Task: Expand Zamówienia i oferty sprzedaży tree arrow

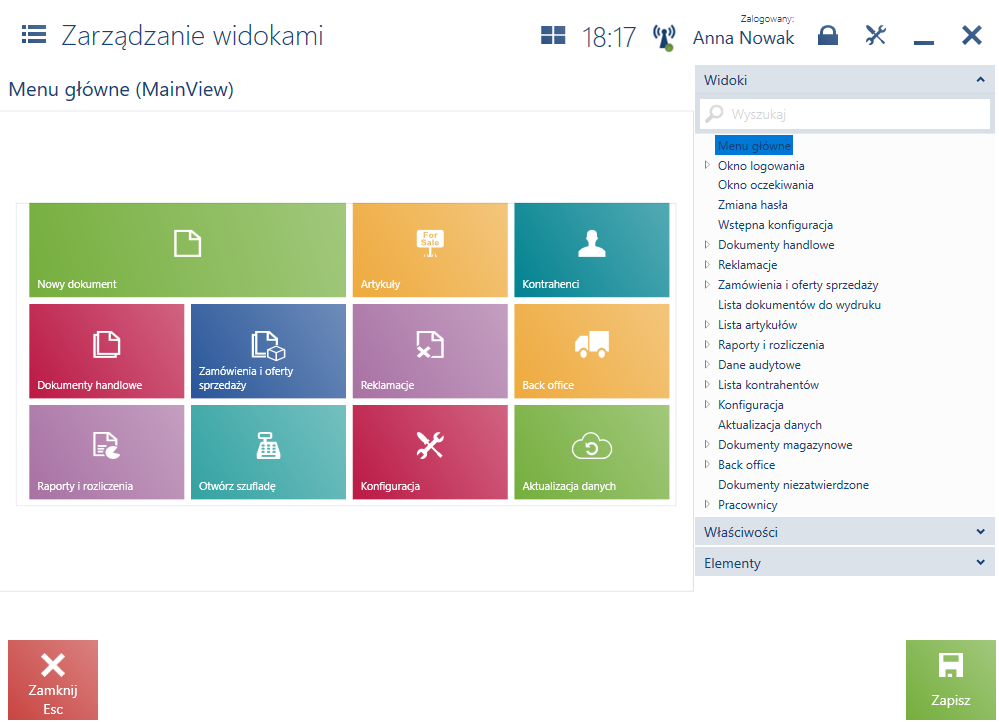Action: pyautogui.click(x=707, y=285)
